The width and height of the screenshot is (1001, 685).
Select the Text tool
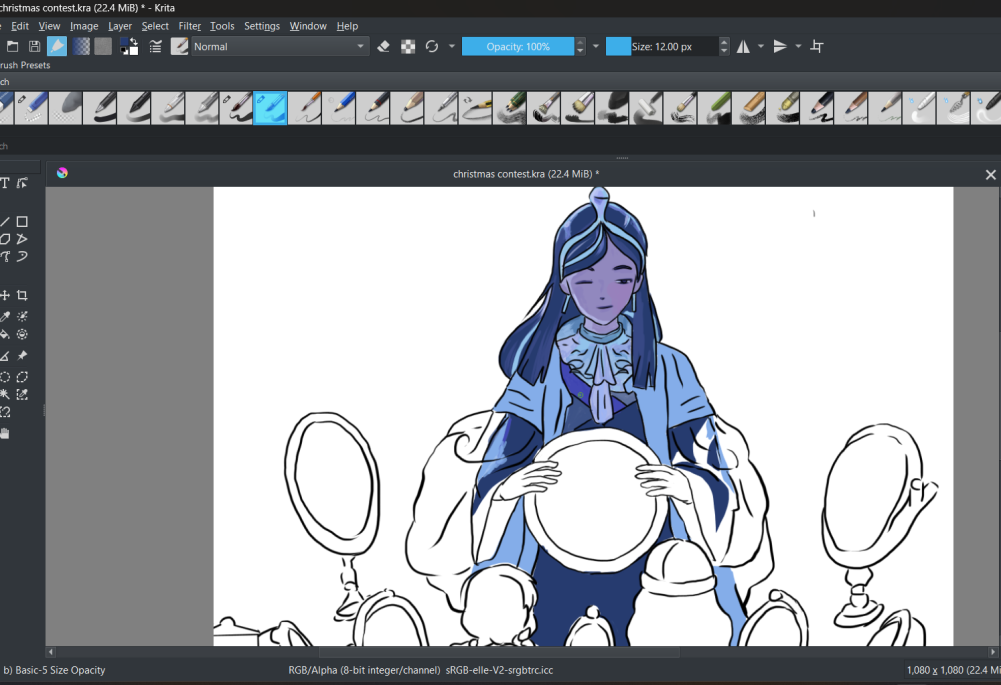pos(5,183)
